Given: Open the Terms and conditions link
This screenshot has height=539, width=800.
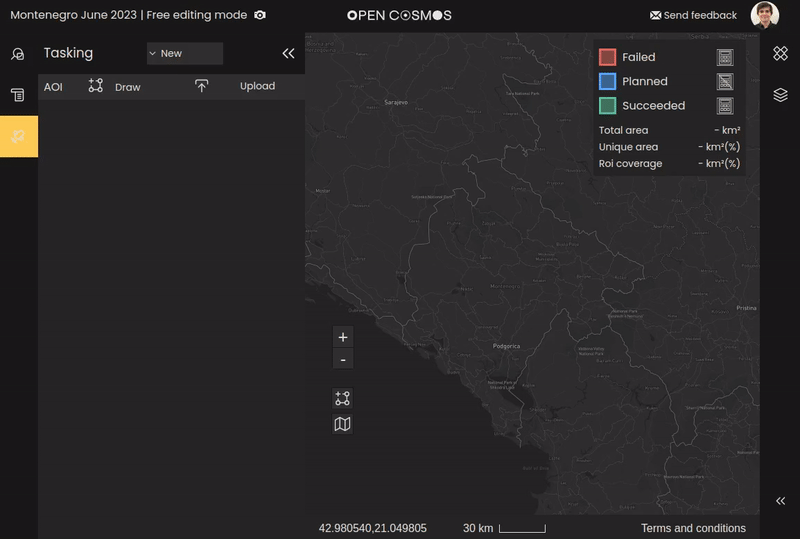Looking at the screenshot, I should (x=693, y=528).
